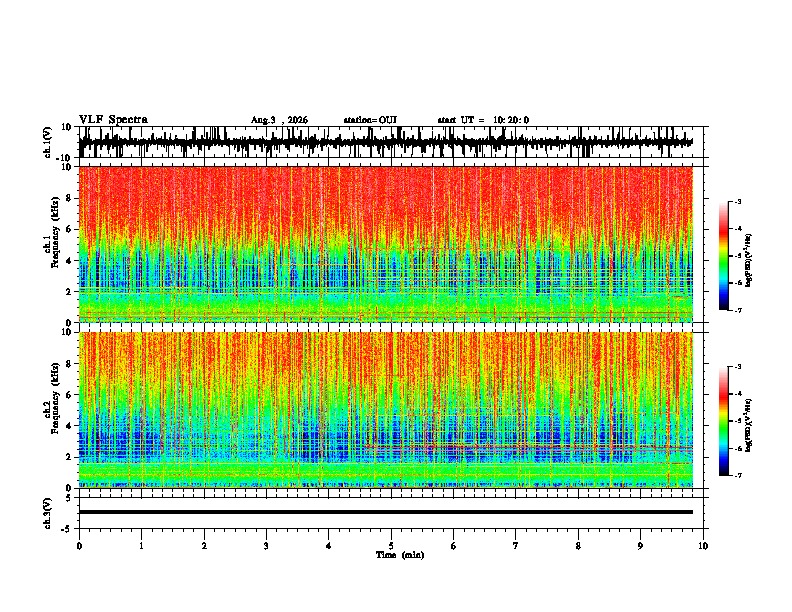Click time axis tick label "9"
Screen dimensions: 792x612
coord(640,546)
